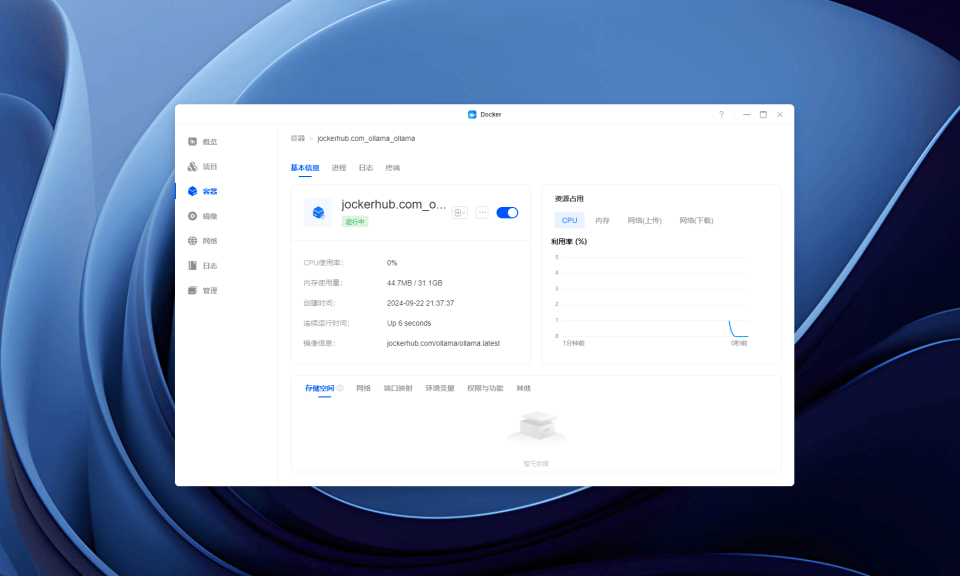Open the 概览 overview sidebar item
The image size is (960, 576).
coord(203,141)
